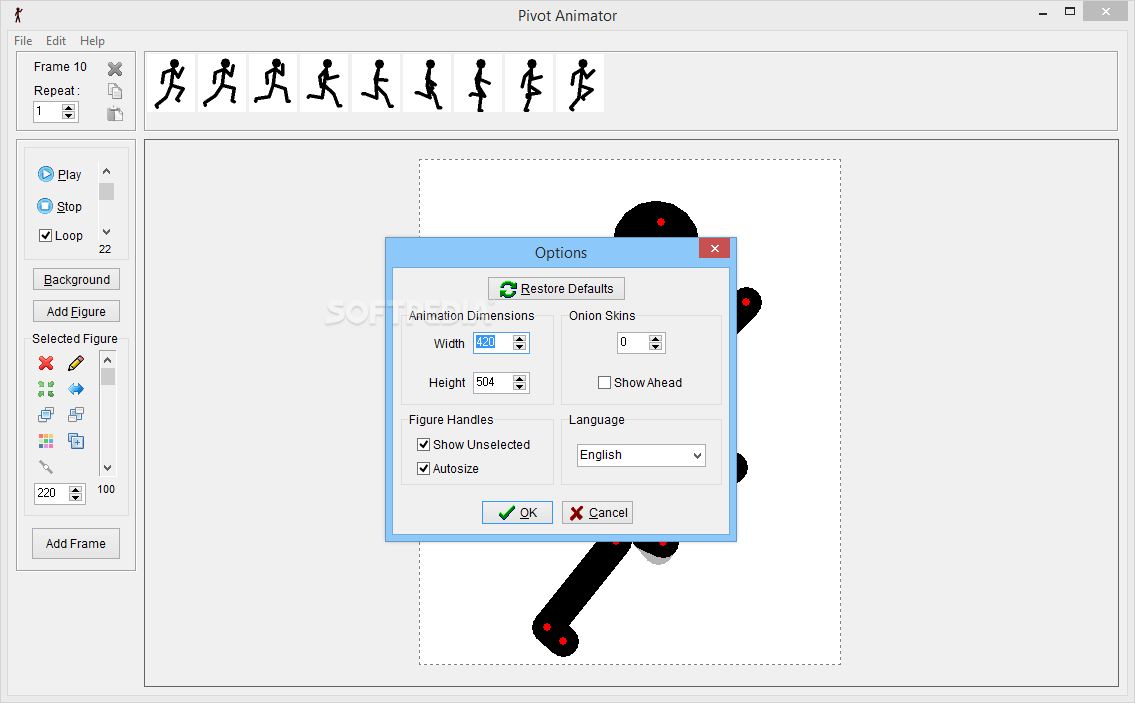Enable Show Ahead onion skins option

click(x=604, y=382)
